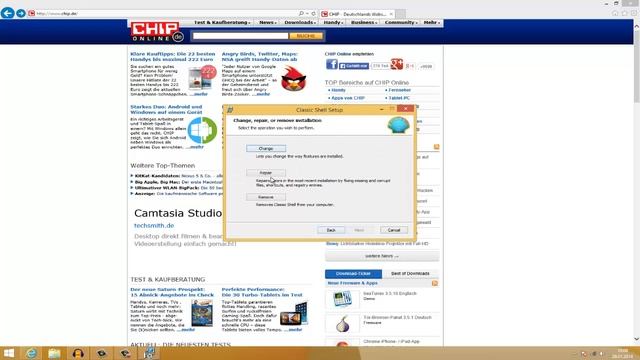Open the Handy menu on CHIP
This screenshot has width=640, height=360.
333,22
